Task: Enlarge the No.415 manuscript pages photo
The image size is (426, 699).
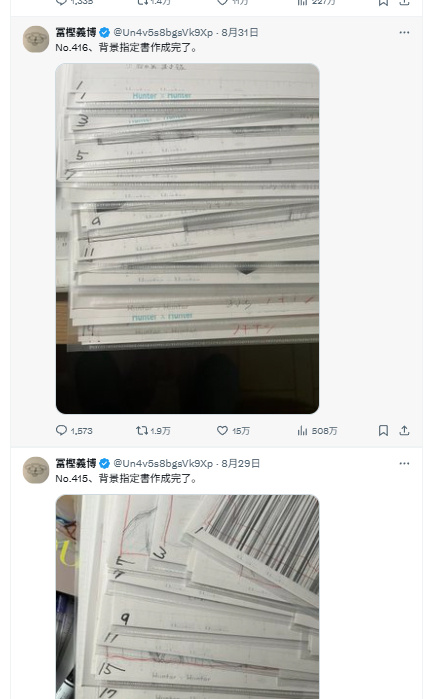Action: coord(187,596)
